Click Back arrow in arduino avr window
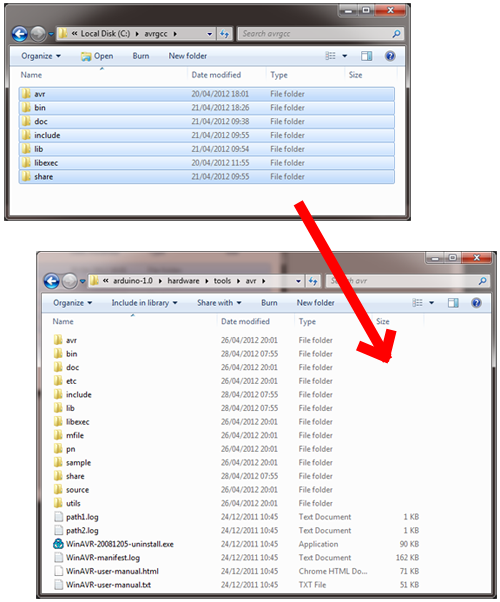 pyautogui.click(x=51, y=281)
